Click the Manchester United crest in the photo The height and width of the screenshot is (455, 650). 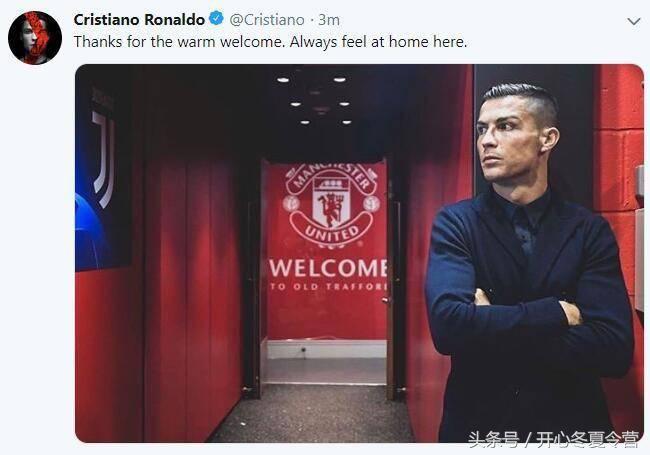(x=331, y=206)
